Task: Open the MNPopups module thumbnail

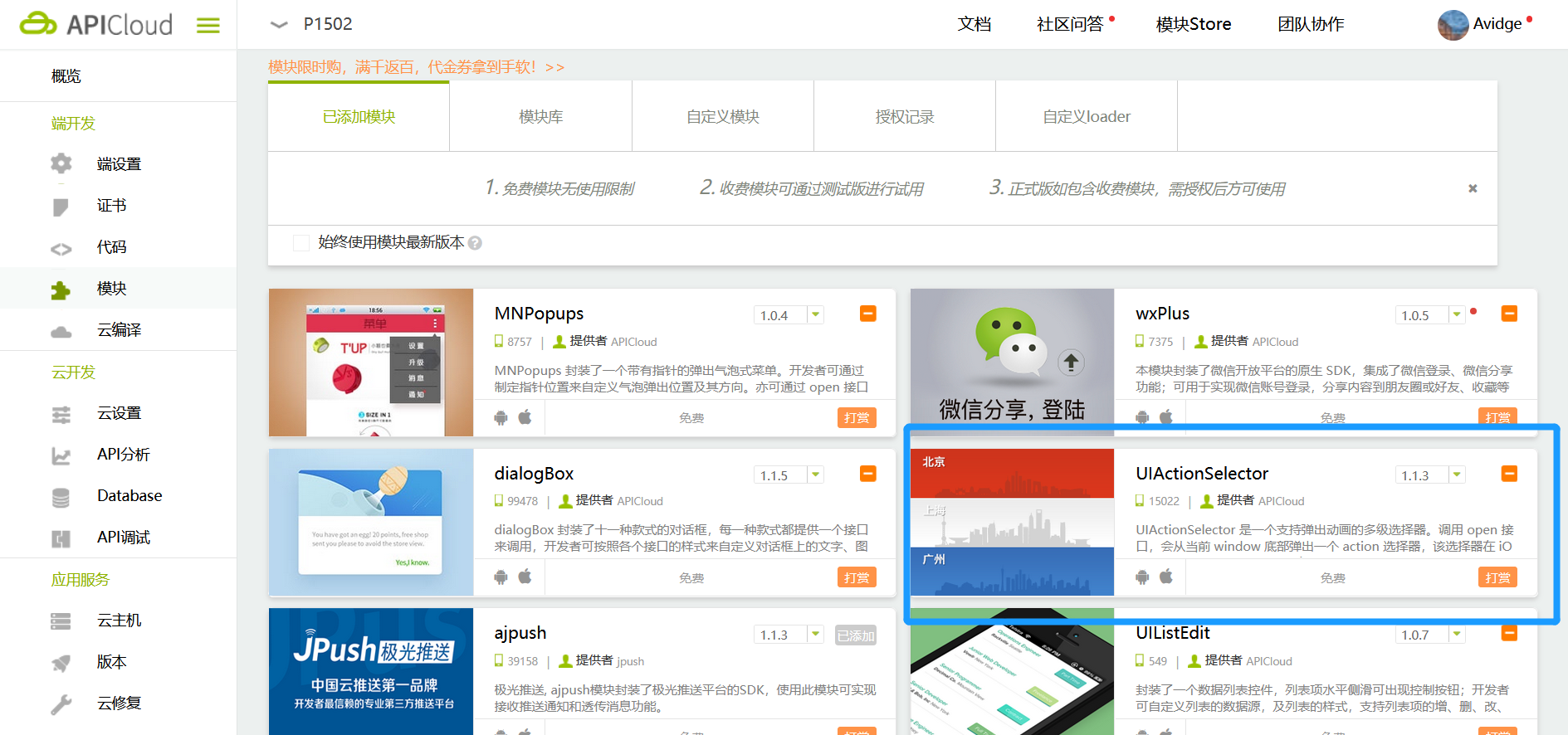Action: (x=371, y=363)
